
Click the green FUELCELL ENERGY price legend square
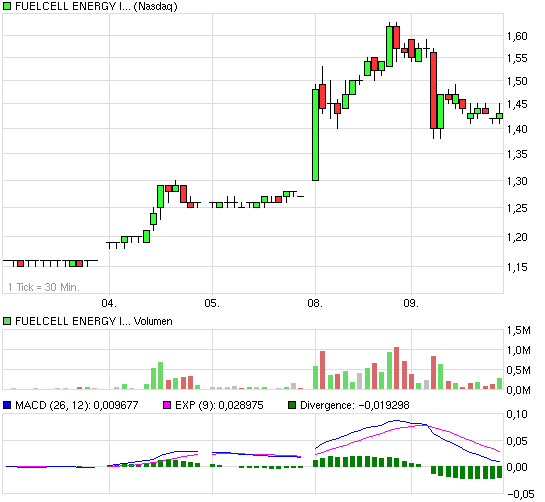7,6
